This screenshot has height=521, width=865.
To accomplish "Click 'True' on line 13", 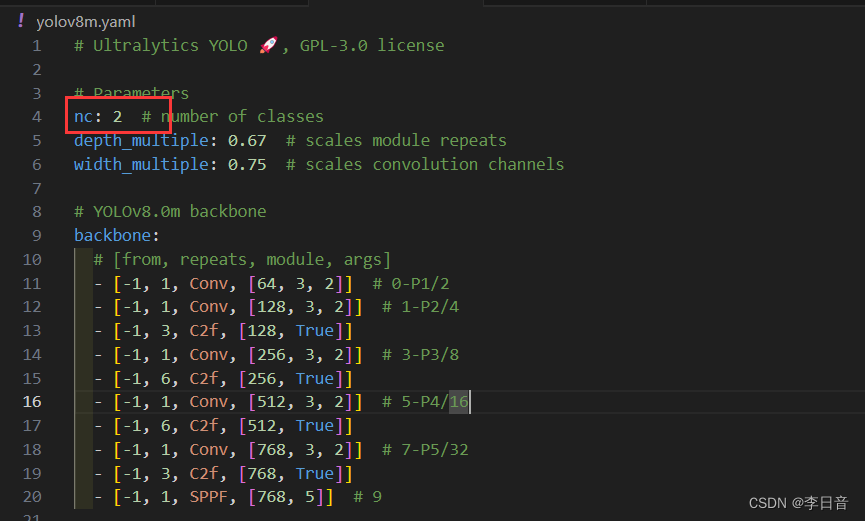I will [x=315, y=331].
